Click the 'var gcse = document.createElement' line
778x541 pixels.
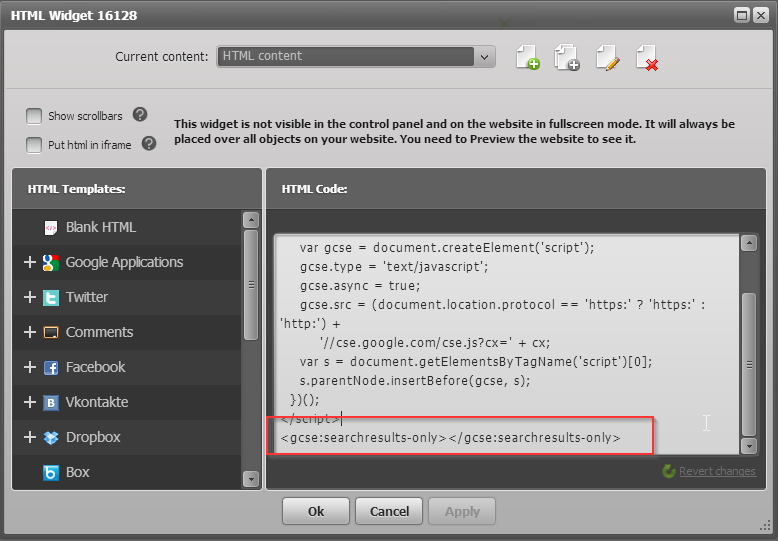pyautogui.click(x=447, y=248)
